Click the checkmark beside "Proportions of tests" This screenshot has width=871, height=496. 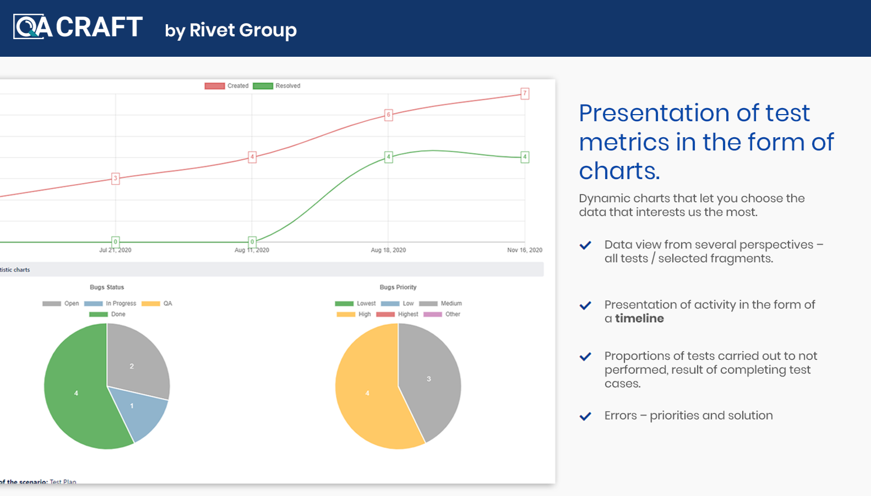coord(585,356)
